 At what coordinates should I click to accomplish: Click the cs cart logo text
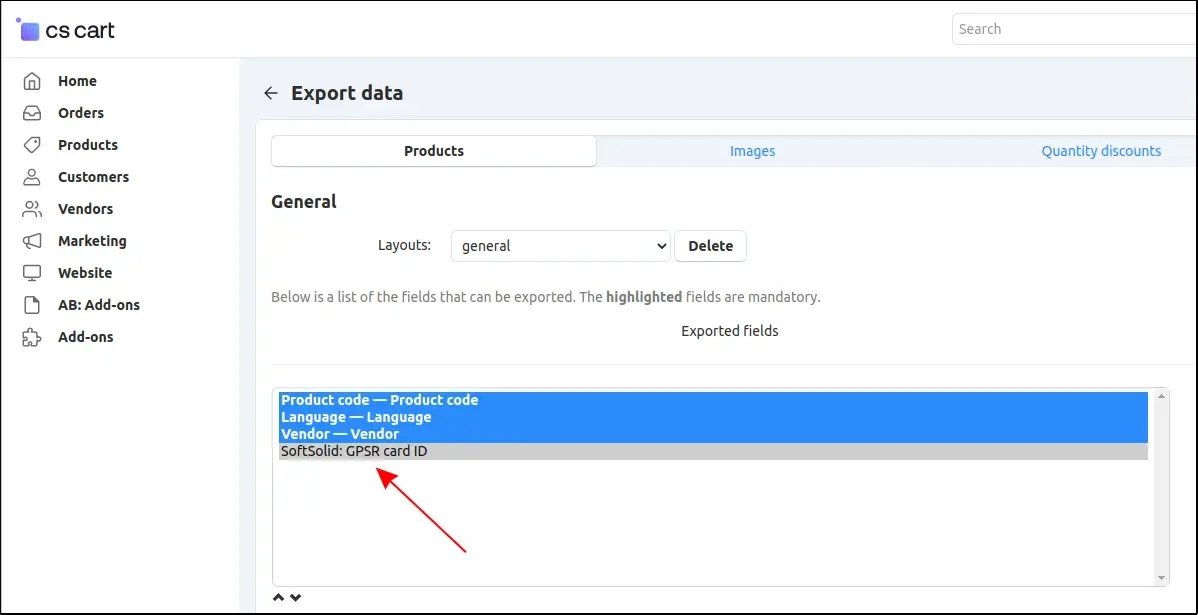pyautogui.click(x=80, y=31)
